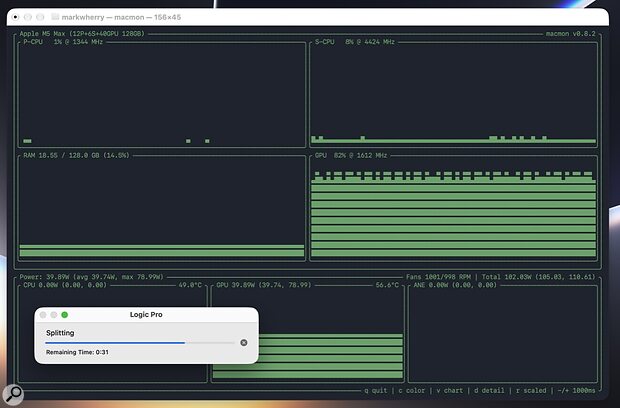Click 'S-CPU 8% @ 4424 MHz' label
Image resolution: width=620 pixels, height=408 pixels.
pyautogui.click(x=355, y=42)
